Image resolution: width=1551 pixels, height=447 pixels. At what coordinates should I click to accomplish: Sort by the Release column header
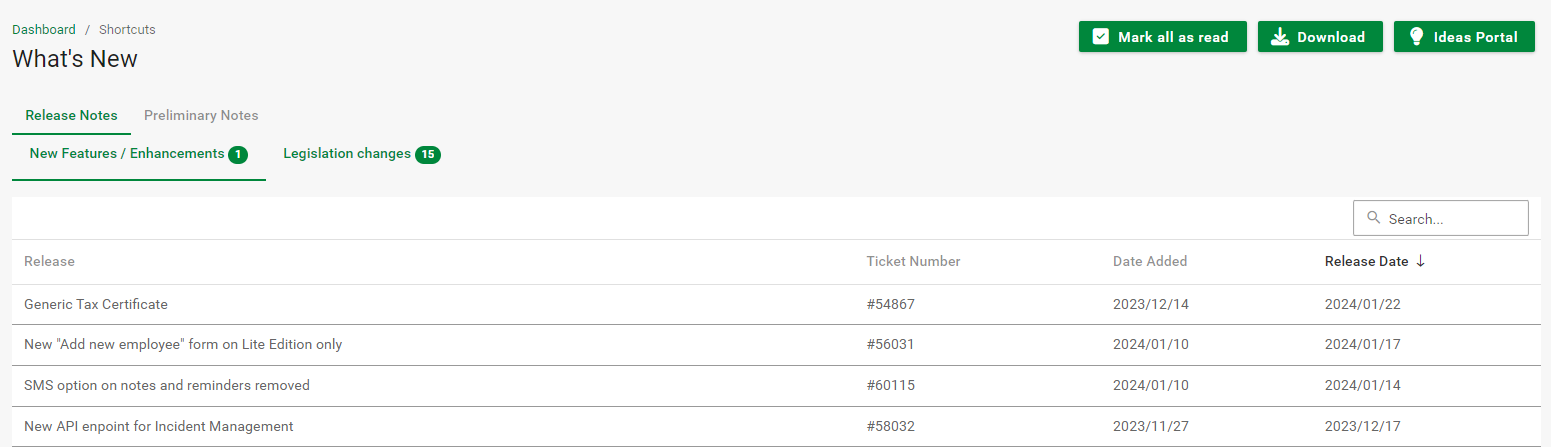click(49, 261)
